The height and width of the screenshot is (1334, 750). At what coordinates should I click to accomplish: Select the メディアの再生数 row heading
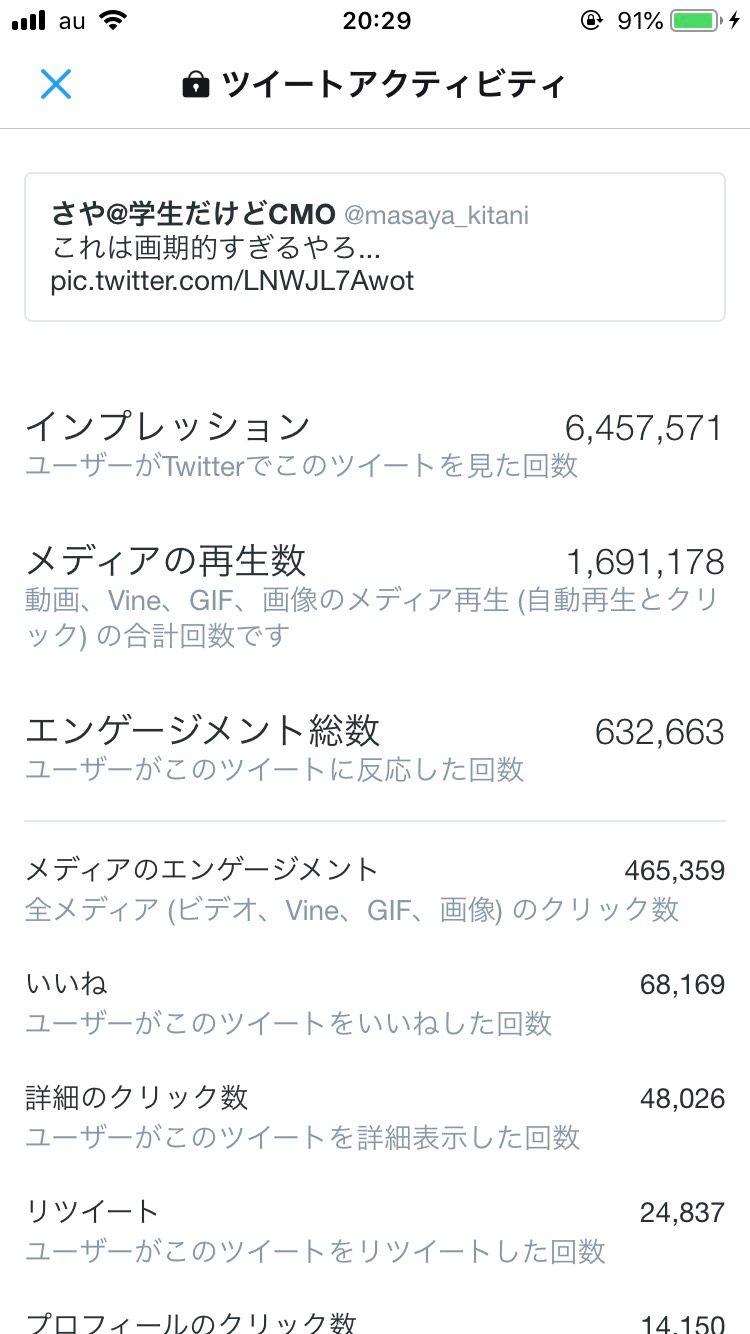click(x=166, y=562)
